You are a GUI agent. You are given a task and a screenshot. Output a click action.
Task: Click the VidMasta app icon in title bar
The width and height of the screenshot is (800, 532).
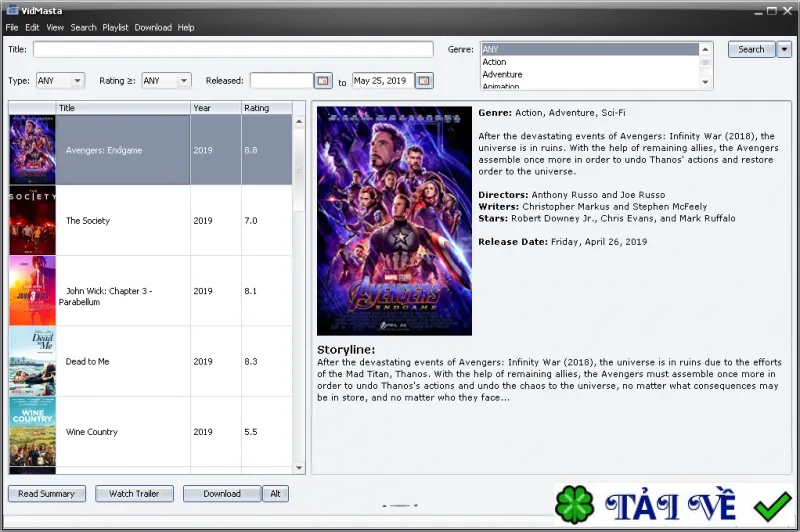(x=12, y=10)
